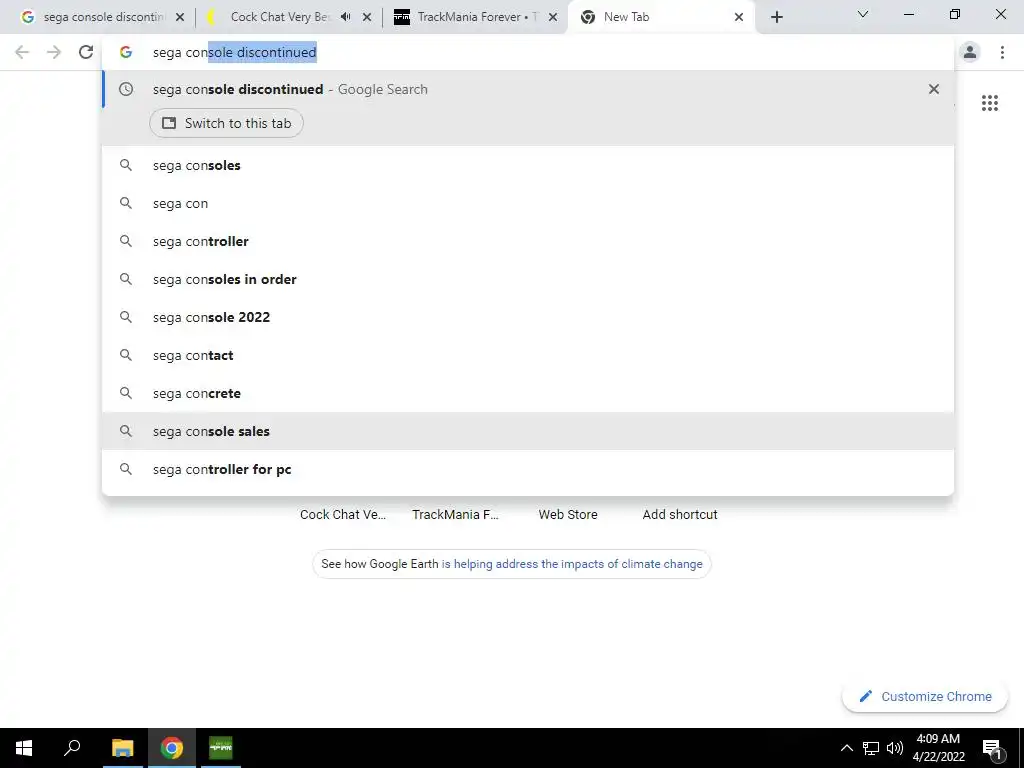Open the taskbar clock showing 4:09 AM
This screenshot has width=1024, height=768.
[x=938, y=748]
